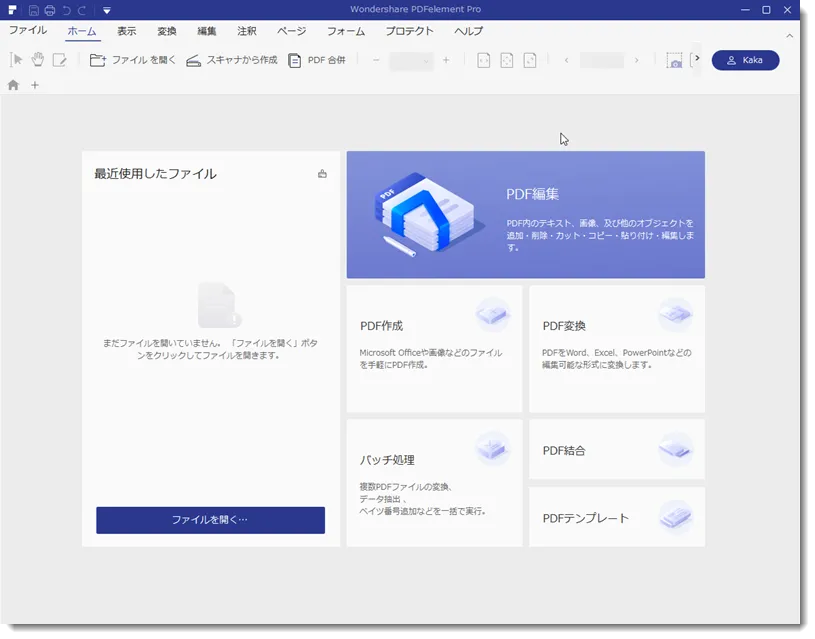Click the Print icon in title bar
815x639 pixels.
tap(50, 10)
